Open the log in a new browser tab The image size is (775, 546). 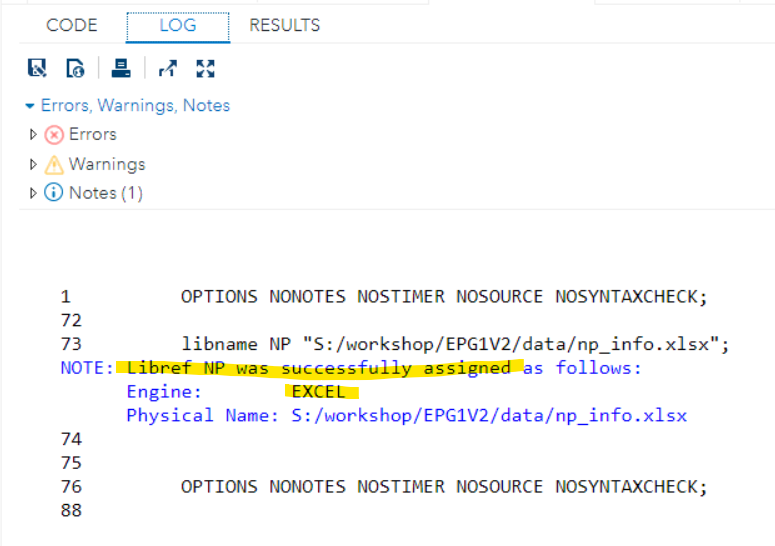167,68
